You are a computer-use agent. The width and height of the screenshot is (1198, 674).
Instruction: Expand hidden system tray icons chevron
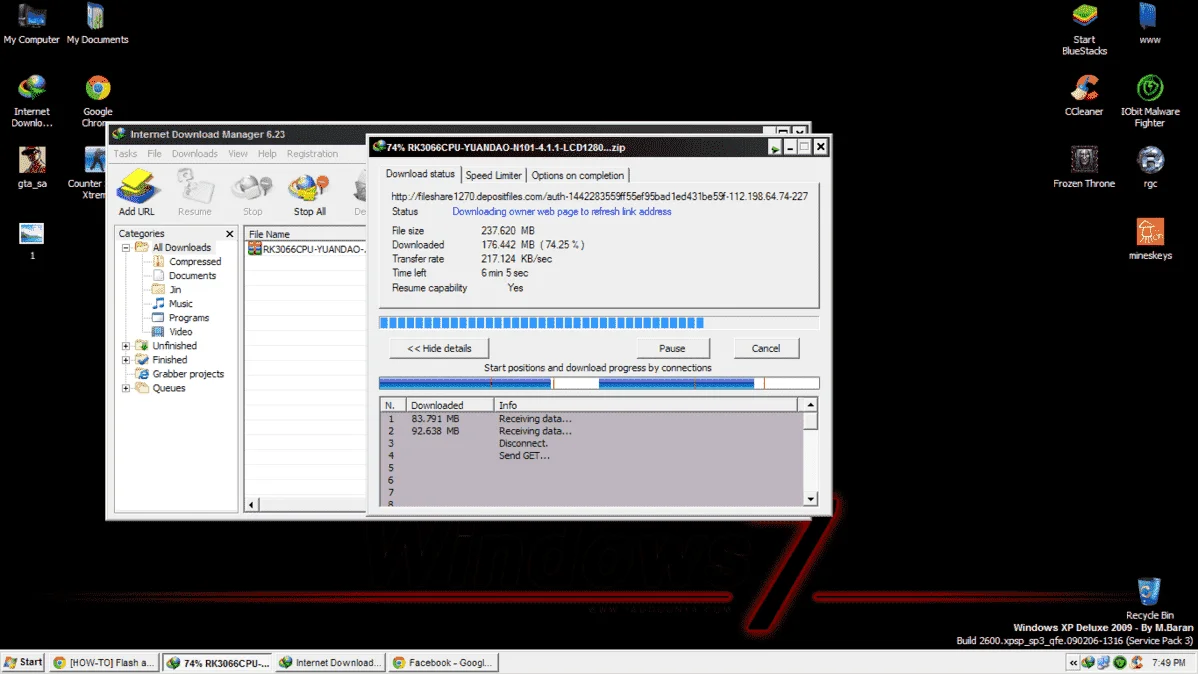click(x=1073, y=663)
